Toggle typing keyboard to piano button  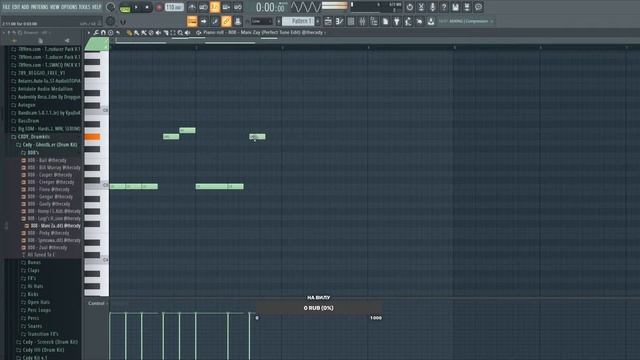tap(192, 21)
